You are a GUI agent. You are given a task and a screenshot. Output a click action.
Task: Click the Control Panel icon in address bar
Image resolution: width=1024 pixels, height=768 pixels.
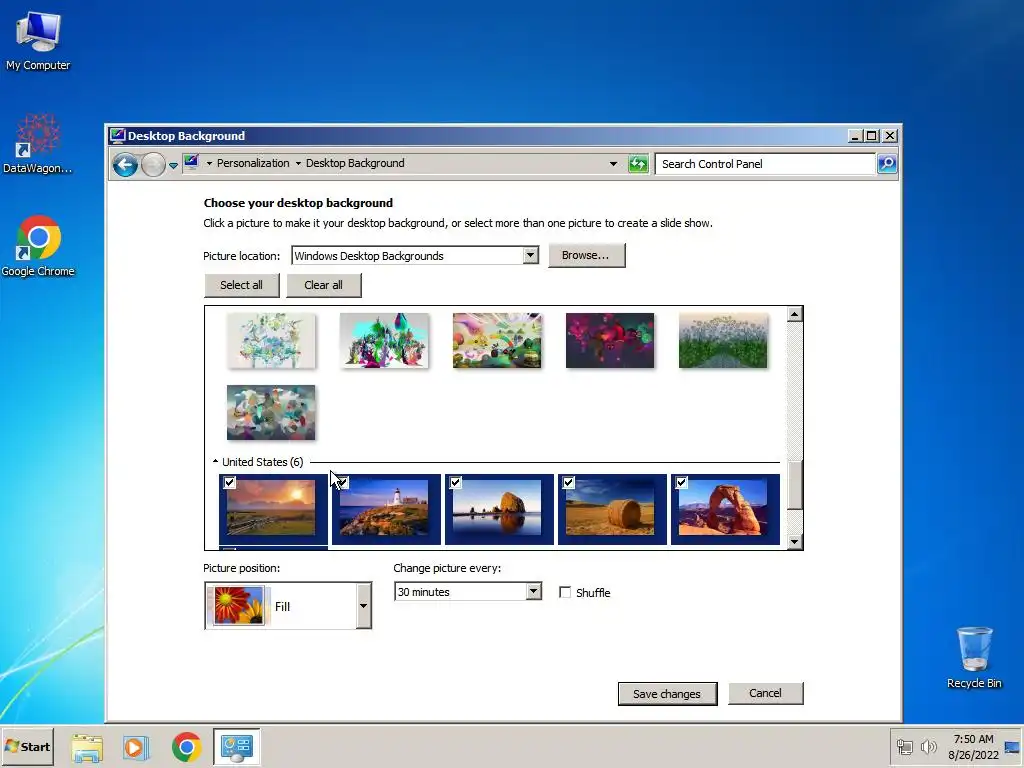[191, 163]
